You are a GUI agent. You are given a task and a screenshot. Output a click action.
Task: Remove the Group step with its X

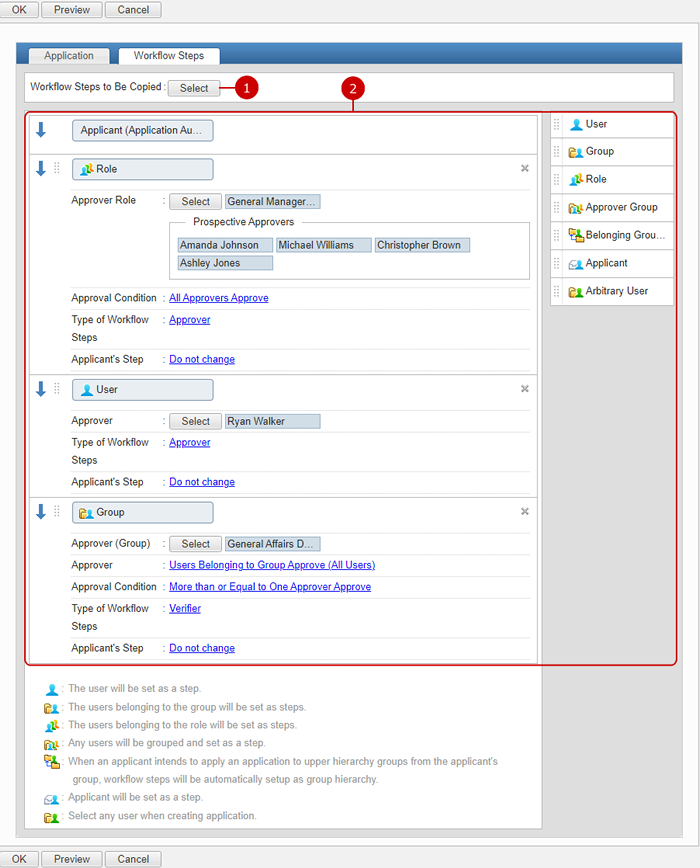point(525,512)
